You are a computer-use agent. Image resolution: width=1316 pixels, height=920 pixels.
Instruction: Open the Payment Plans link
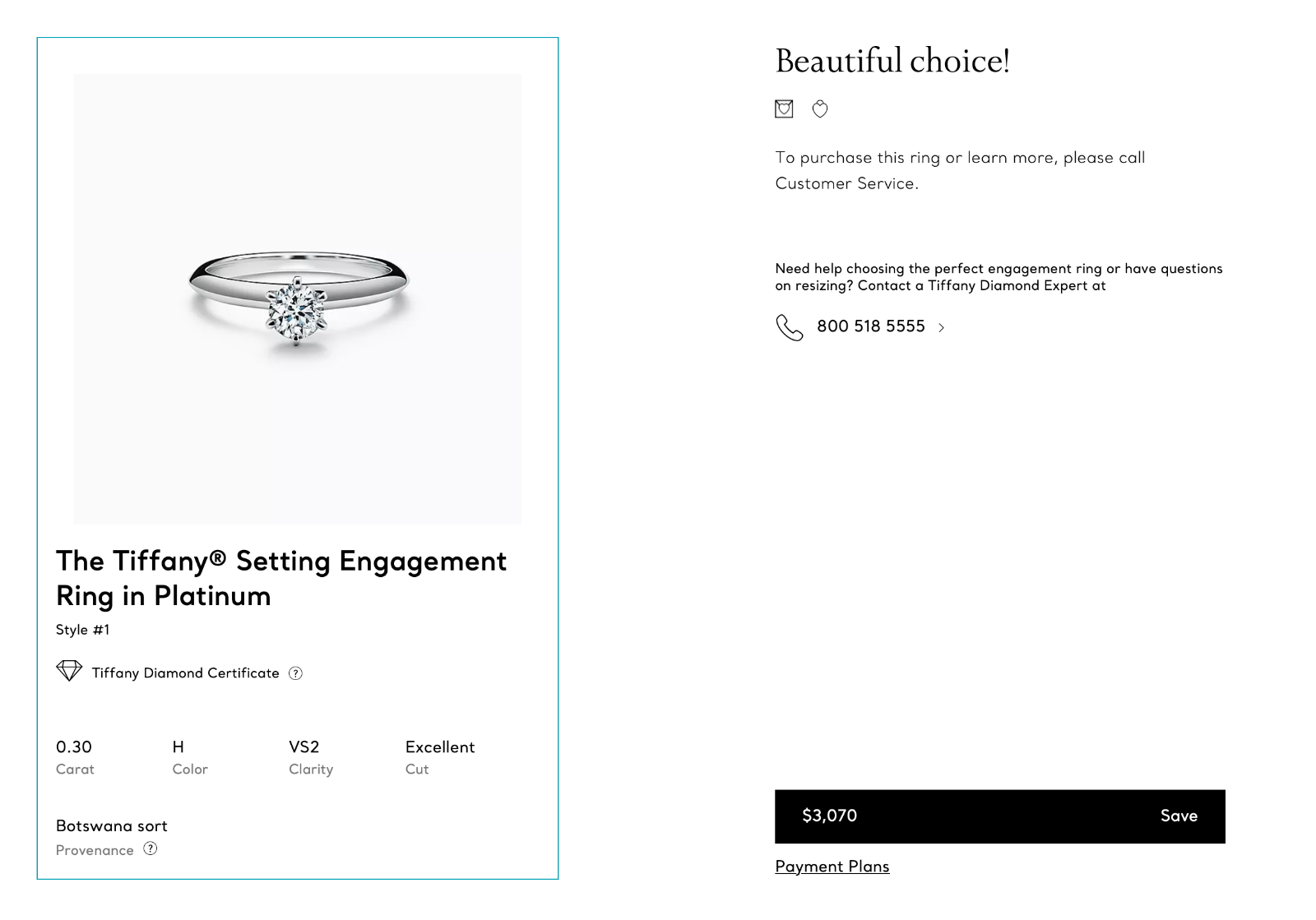[832, 867]
